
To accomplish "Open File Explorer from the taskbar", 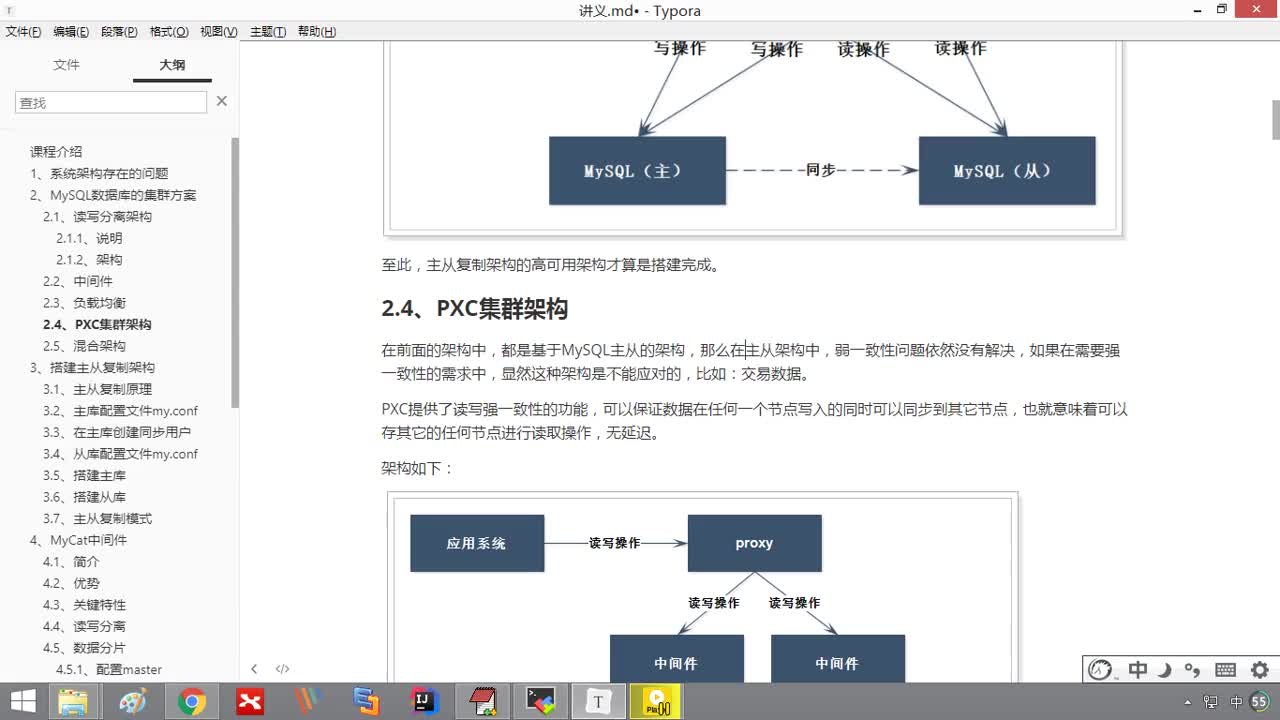I will (72, 702).
